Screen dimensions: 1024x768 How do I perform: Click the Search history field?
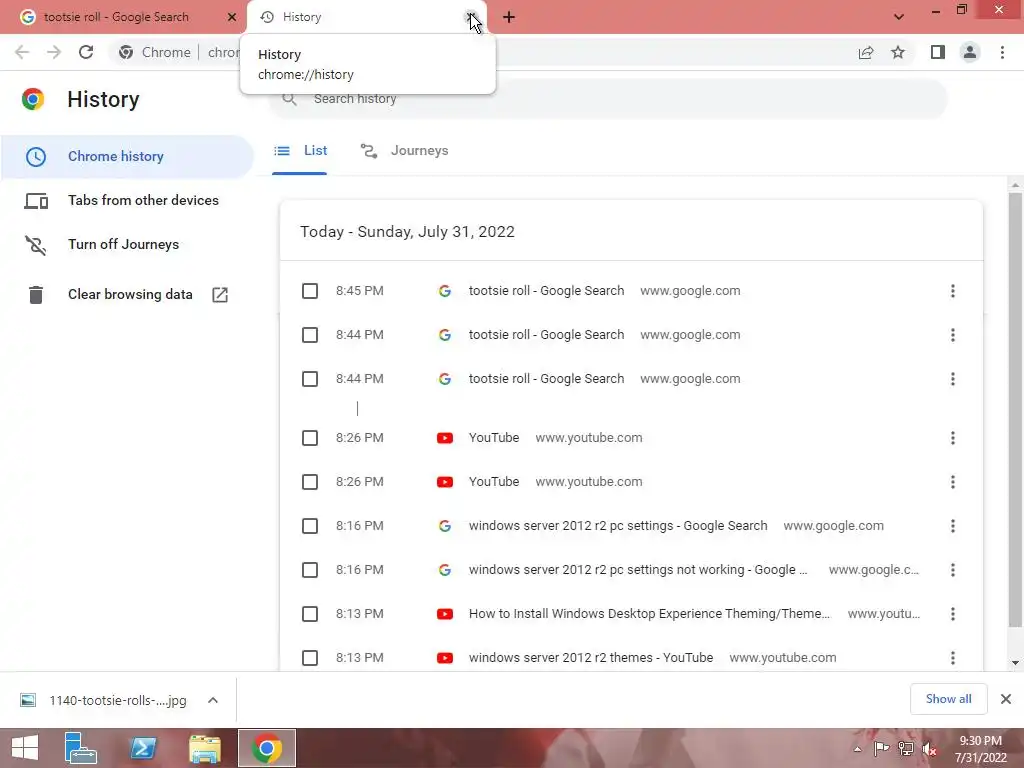pos(607,99)
